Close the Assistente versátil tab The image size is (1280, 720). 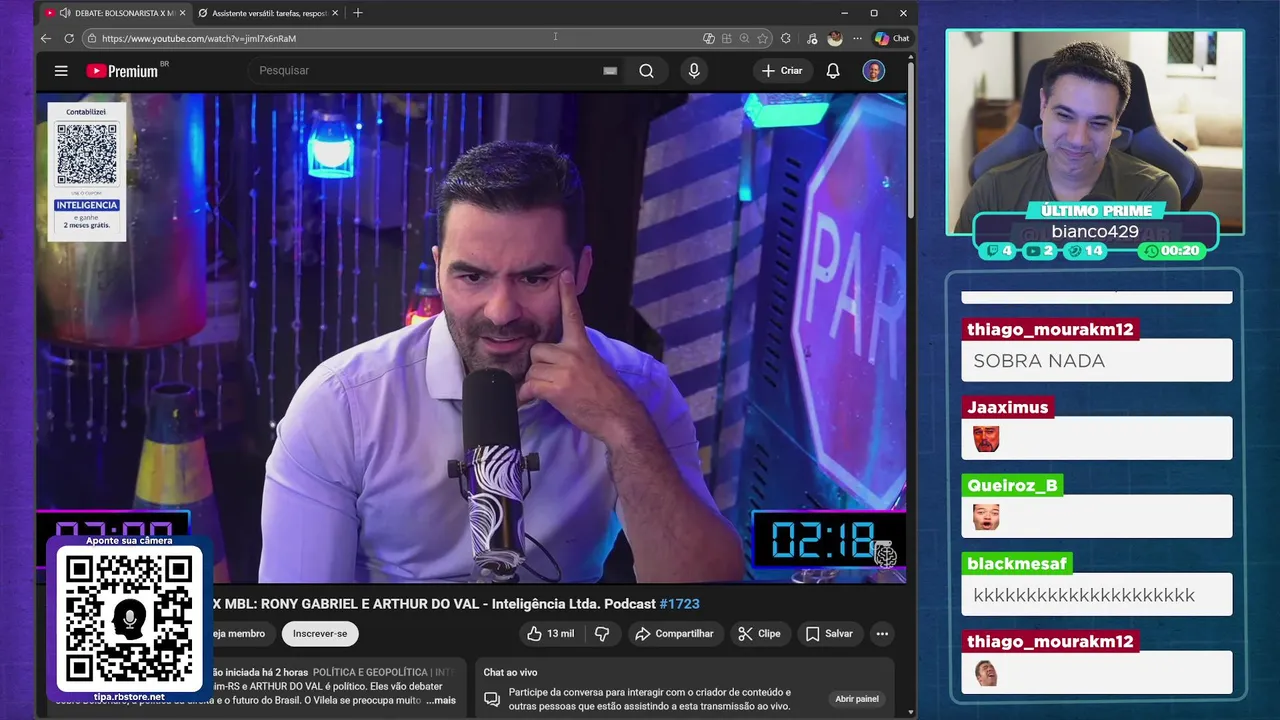[335, 13]
